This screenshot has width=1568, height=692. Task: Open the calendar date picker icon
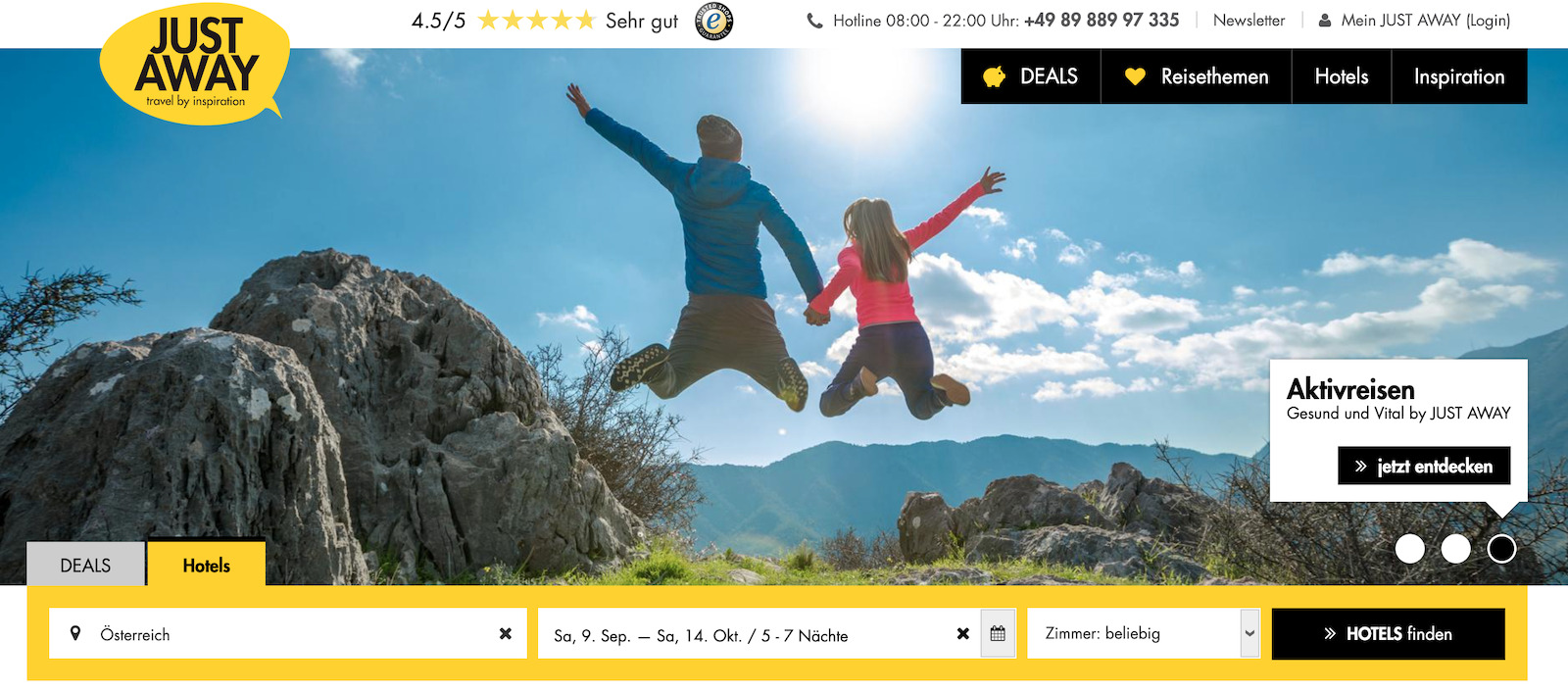pos(998,634)
